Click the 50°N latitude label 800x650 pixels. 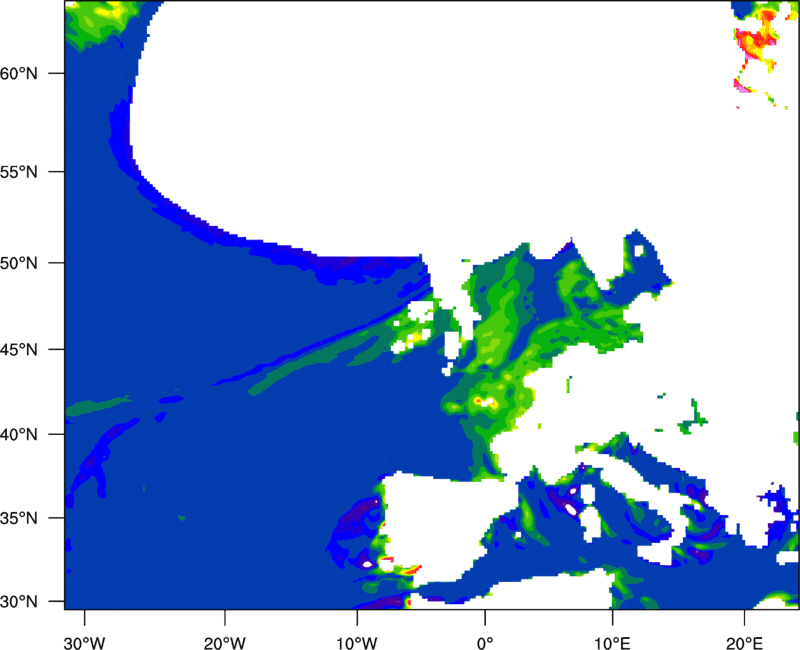pos(19,263)
